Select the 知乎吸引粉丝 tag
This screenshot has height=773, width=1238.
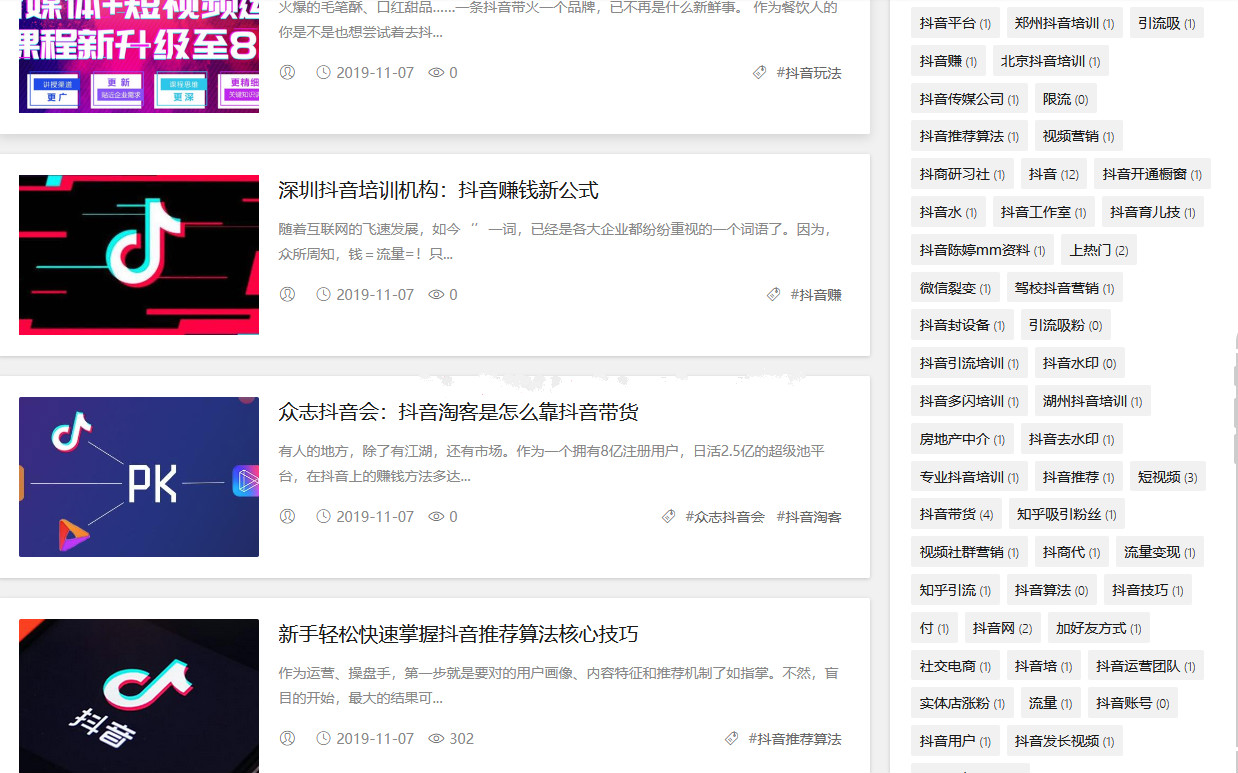pos(1066,514)
